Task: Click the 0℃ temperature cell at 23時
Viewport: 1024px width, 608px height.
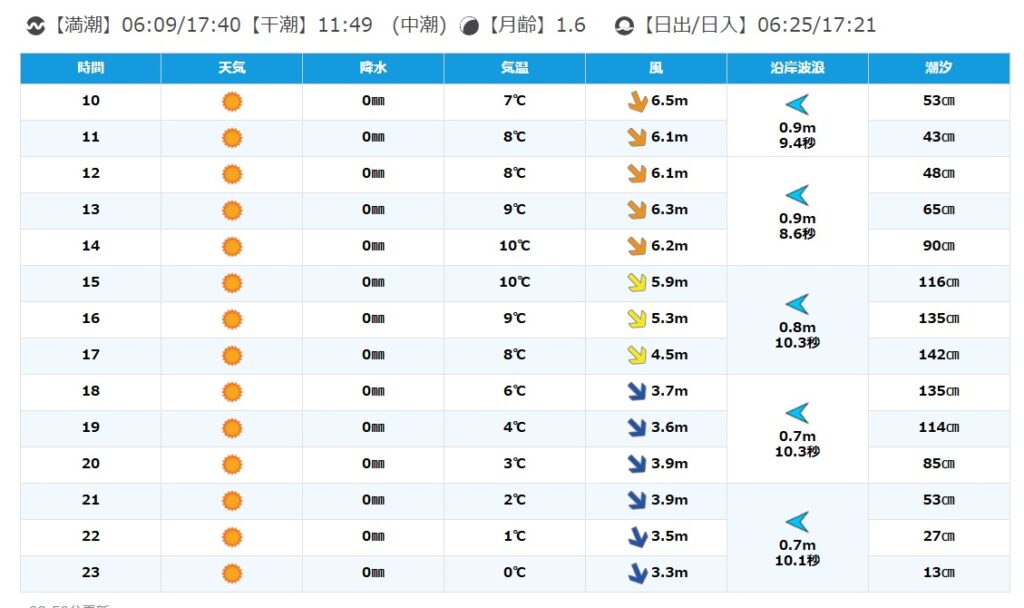Action: (x=515, y=573)
